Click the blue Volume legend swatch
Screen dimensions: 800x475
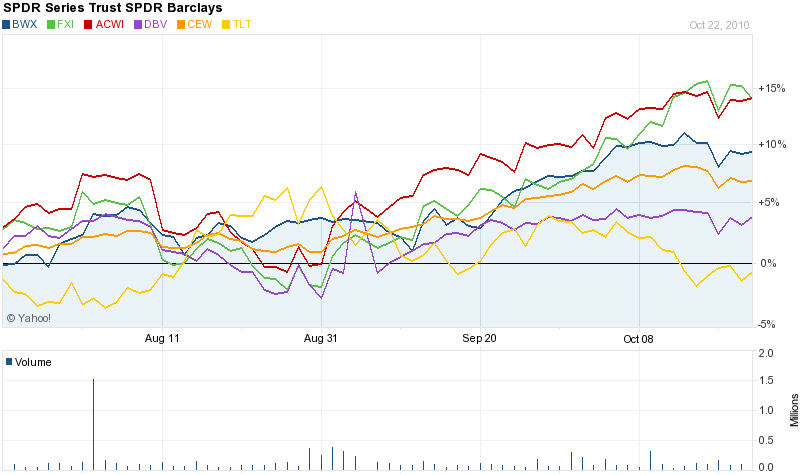click(x=9, y=362)
